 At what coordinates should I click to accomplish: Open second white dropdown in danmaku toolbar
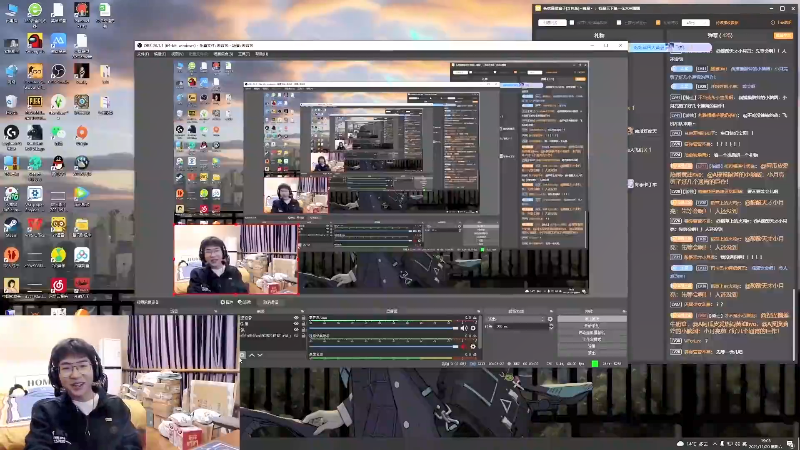pyautogui.click(x=696, y=22)
